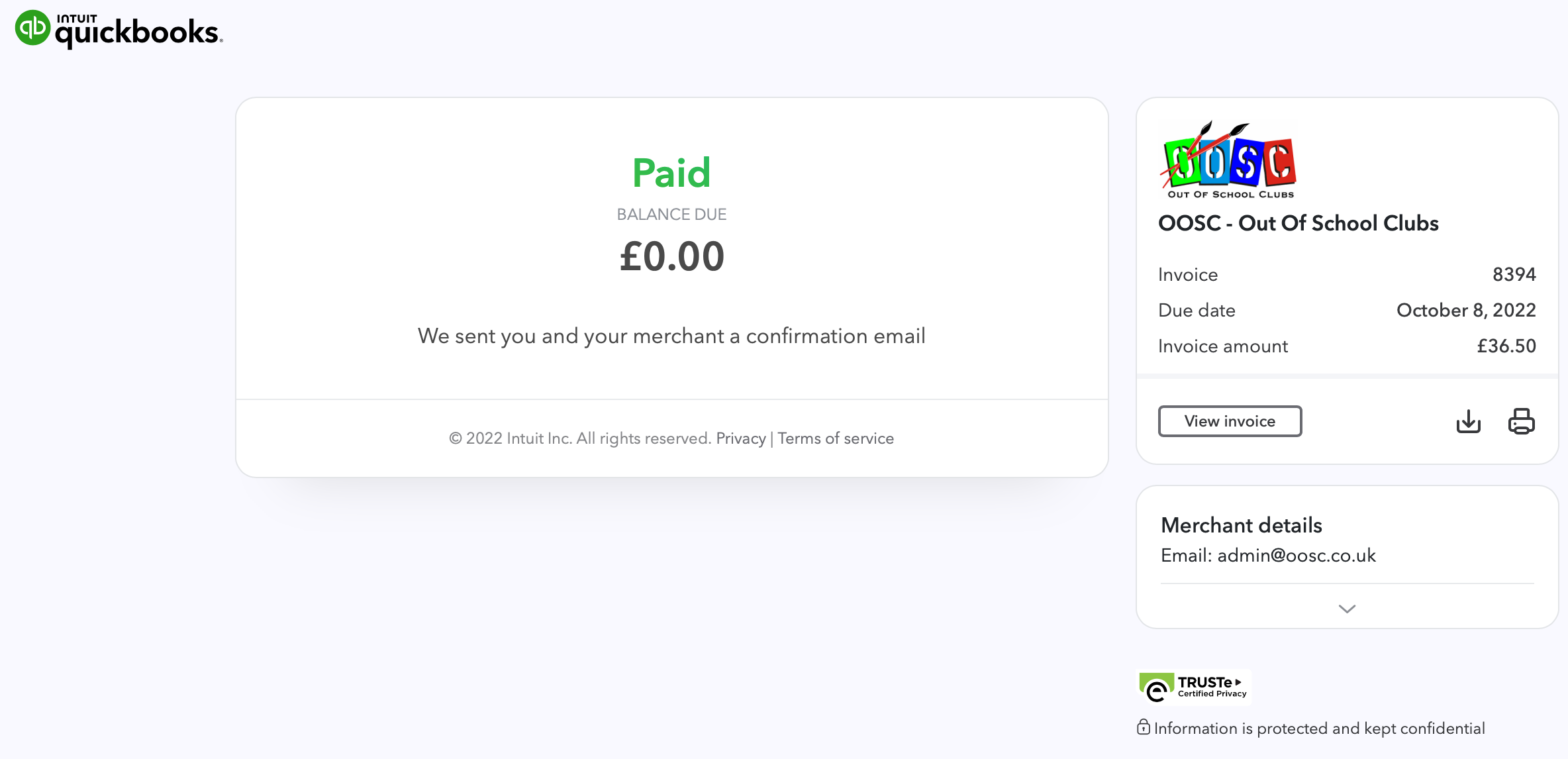
Task: Select the invoice number 8394
Action: pos(1514,274)
